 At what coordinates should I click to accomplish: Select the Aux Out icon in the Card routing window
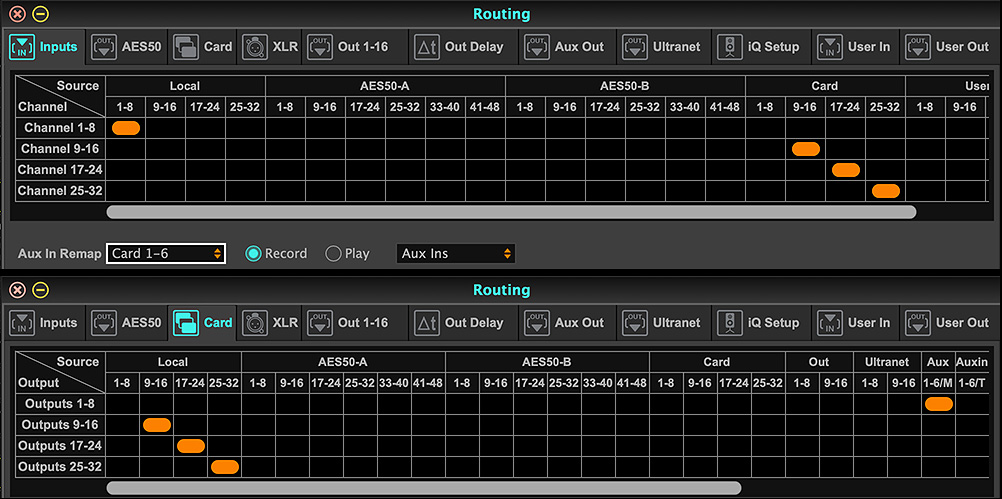(x=537, y=323)
